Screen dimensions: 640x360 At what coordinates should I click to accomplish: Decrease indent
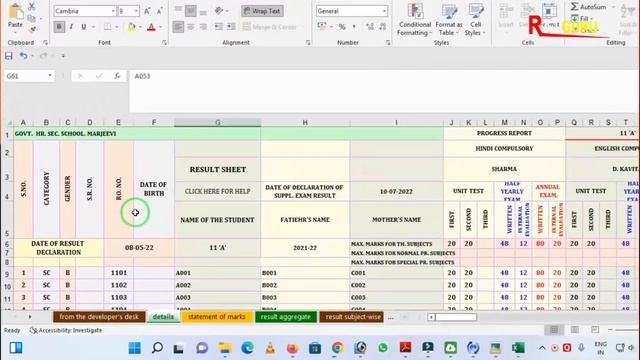[219, 27]
